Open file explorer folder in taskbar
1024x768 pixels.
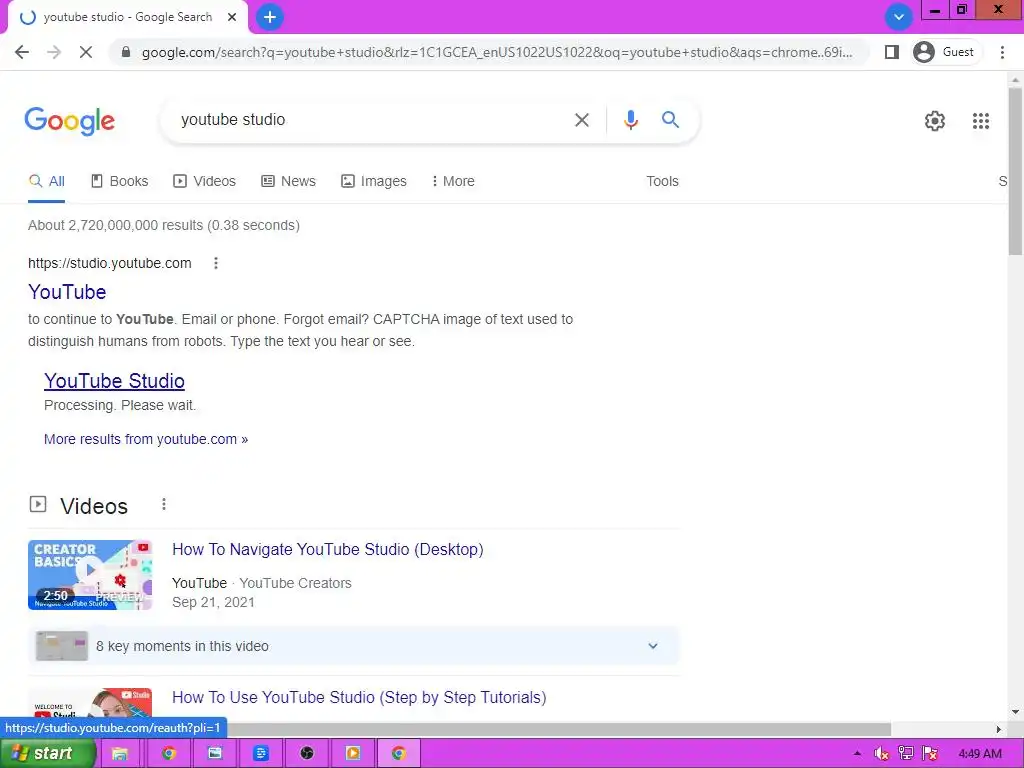click(120, 754)
